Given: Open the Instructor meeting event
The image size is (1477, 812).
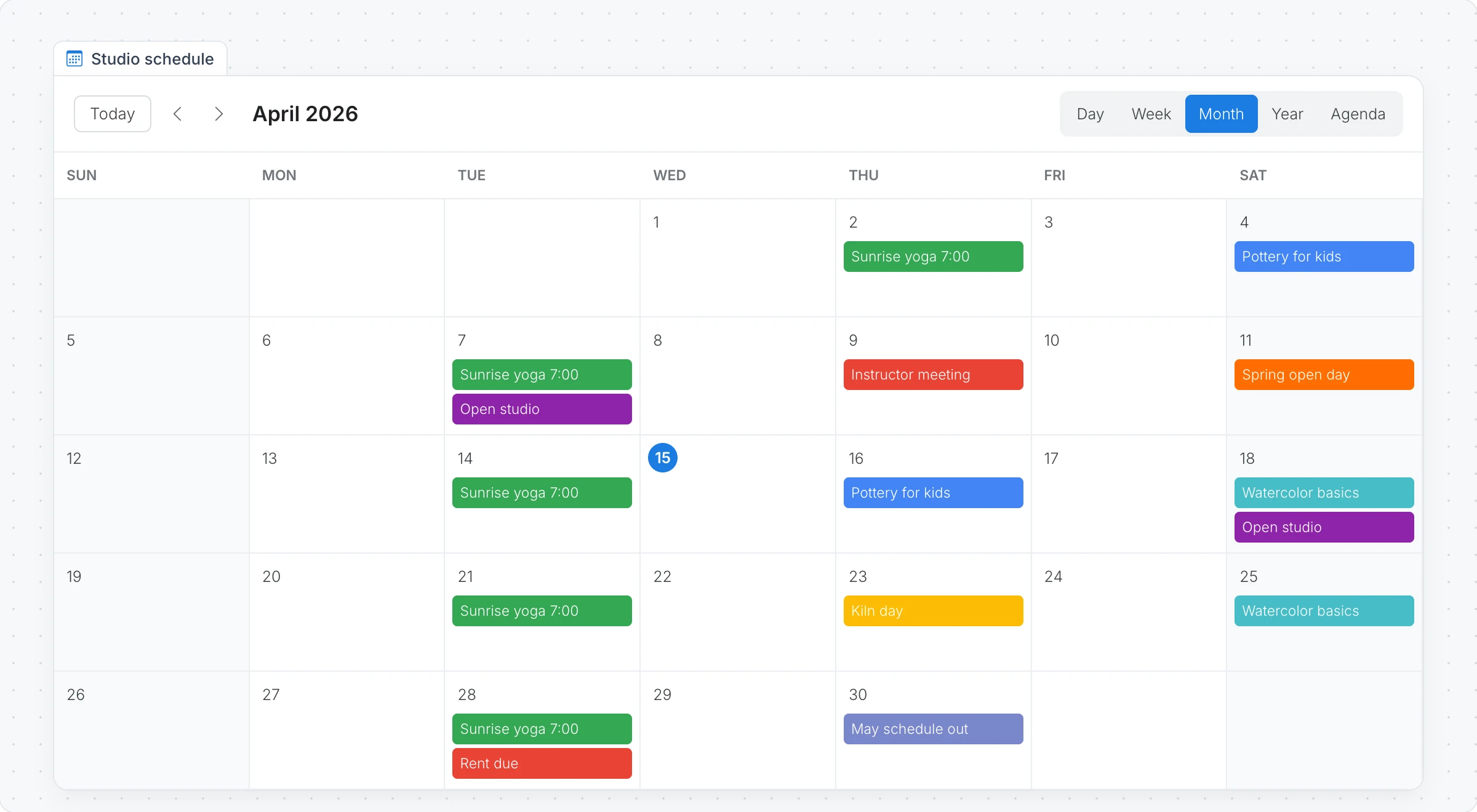Looking at the screenshot, I should click(x=933, y=375).
